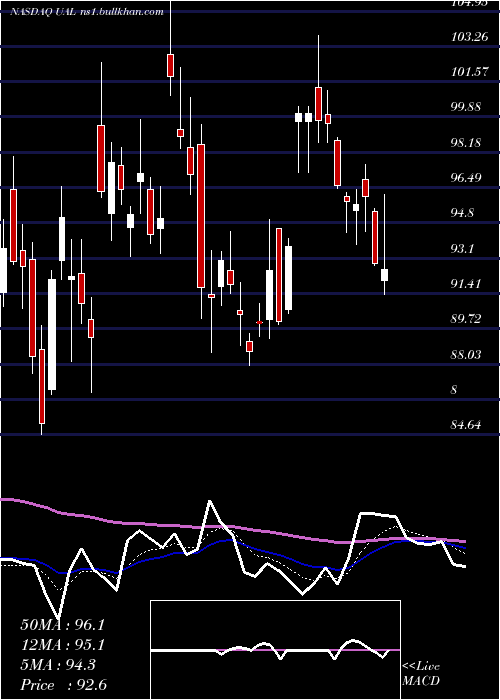The width and height of the screenshot is (500, 700).
Task: Click the 12MA : 95.1 readout
Action: click(62, 645)
